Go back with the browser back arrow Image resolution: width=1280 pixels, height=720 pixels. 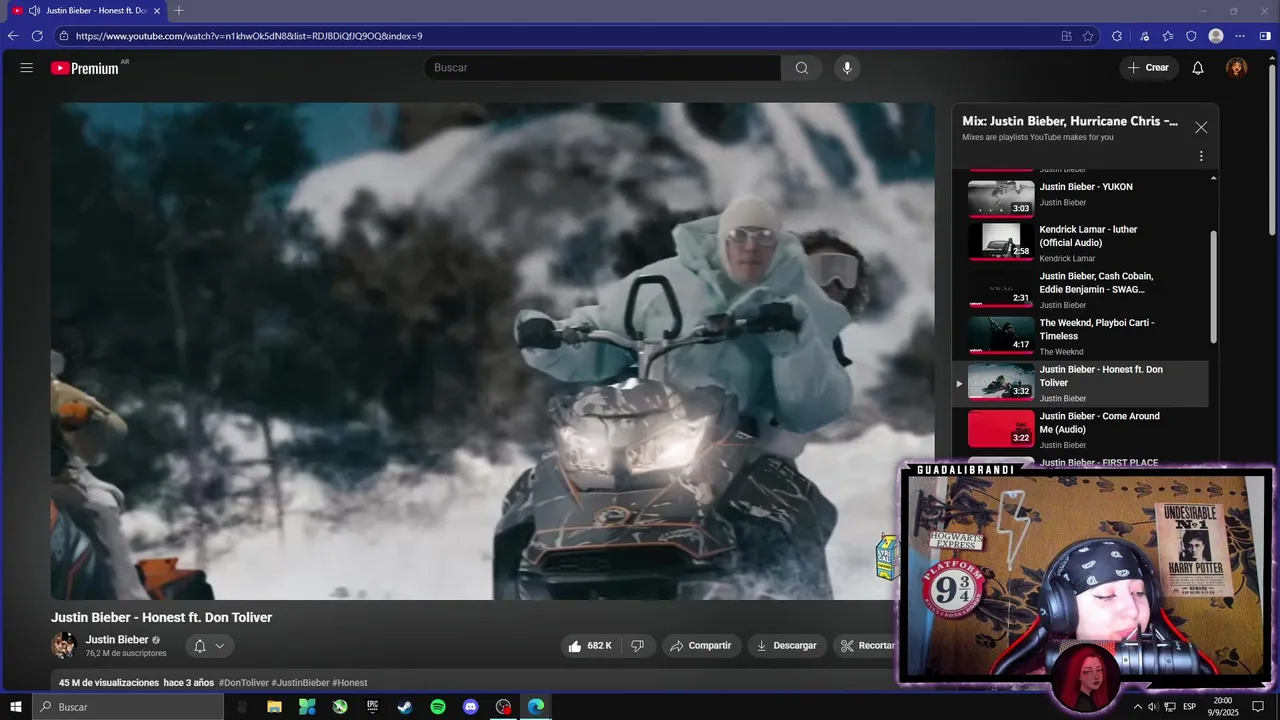point(13,36)
